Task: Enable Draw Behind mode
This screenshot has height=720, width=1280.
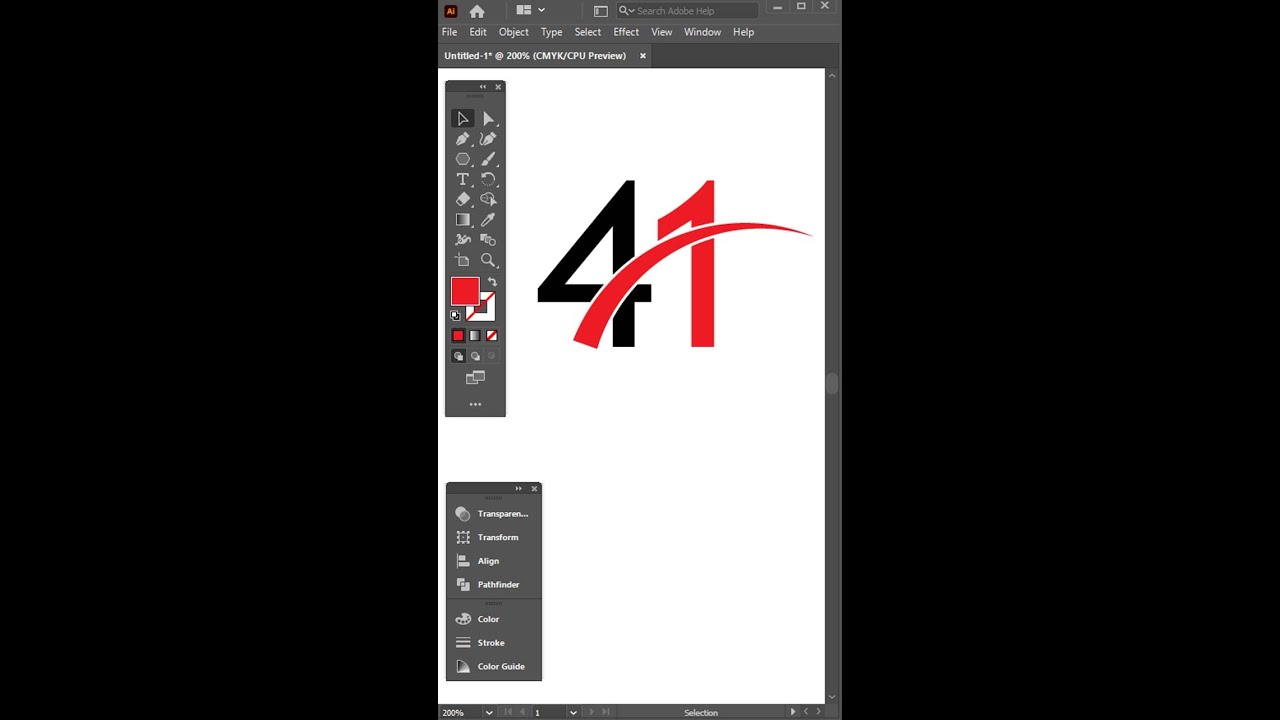Action: click(x=475, y=356)
